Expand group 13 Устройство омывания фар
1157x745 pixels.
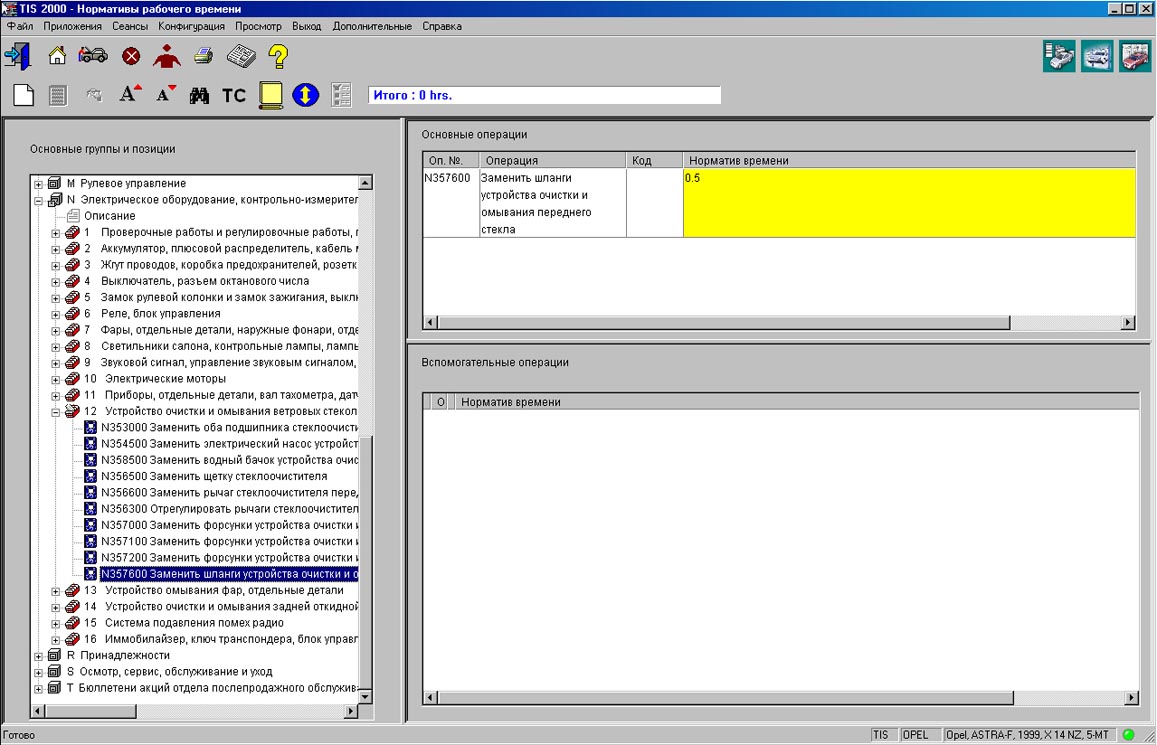(56, 591)
